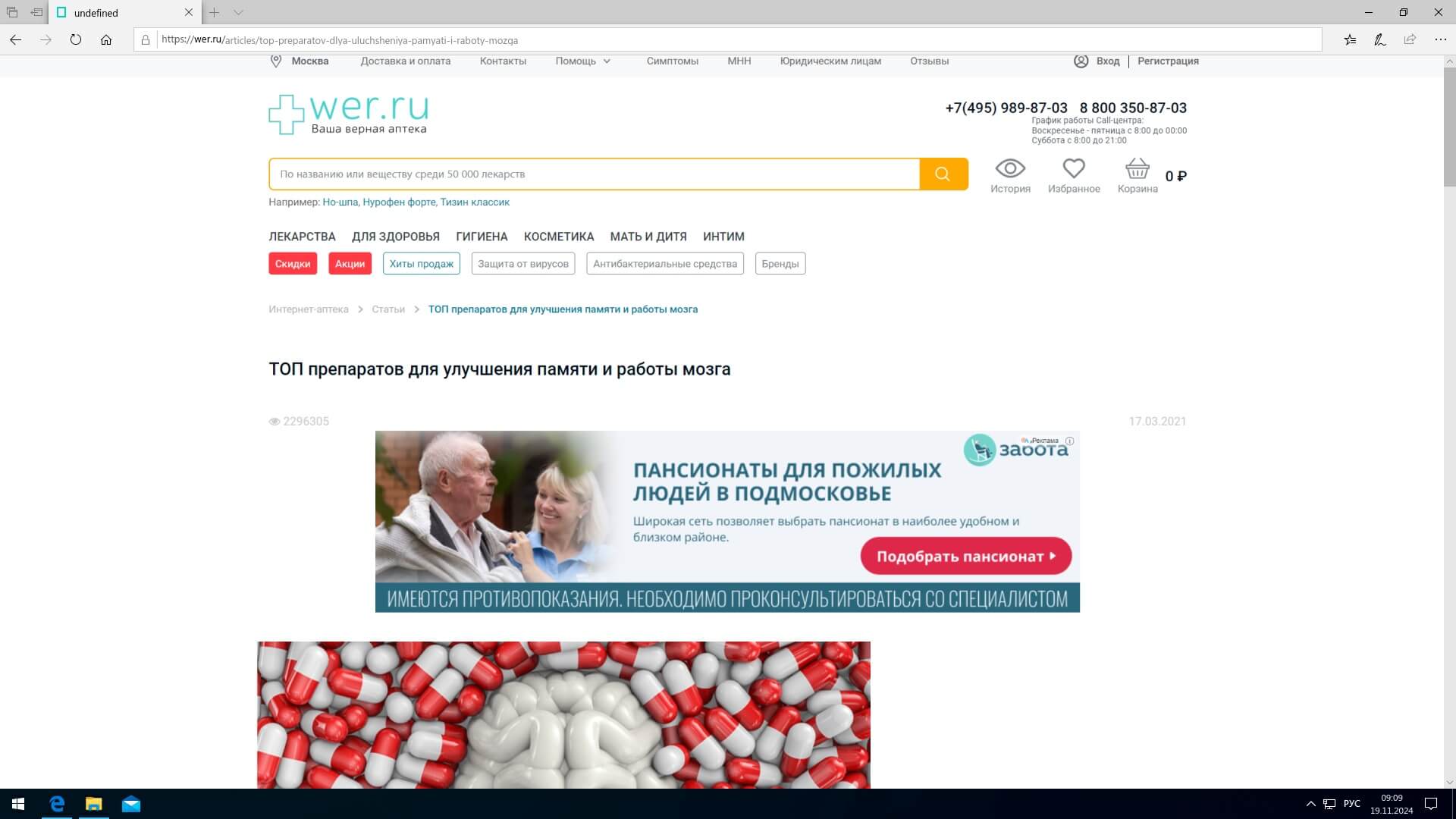
Task: Expand the Помощь dropdown menu
Action: click(x=582, y=61)
